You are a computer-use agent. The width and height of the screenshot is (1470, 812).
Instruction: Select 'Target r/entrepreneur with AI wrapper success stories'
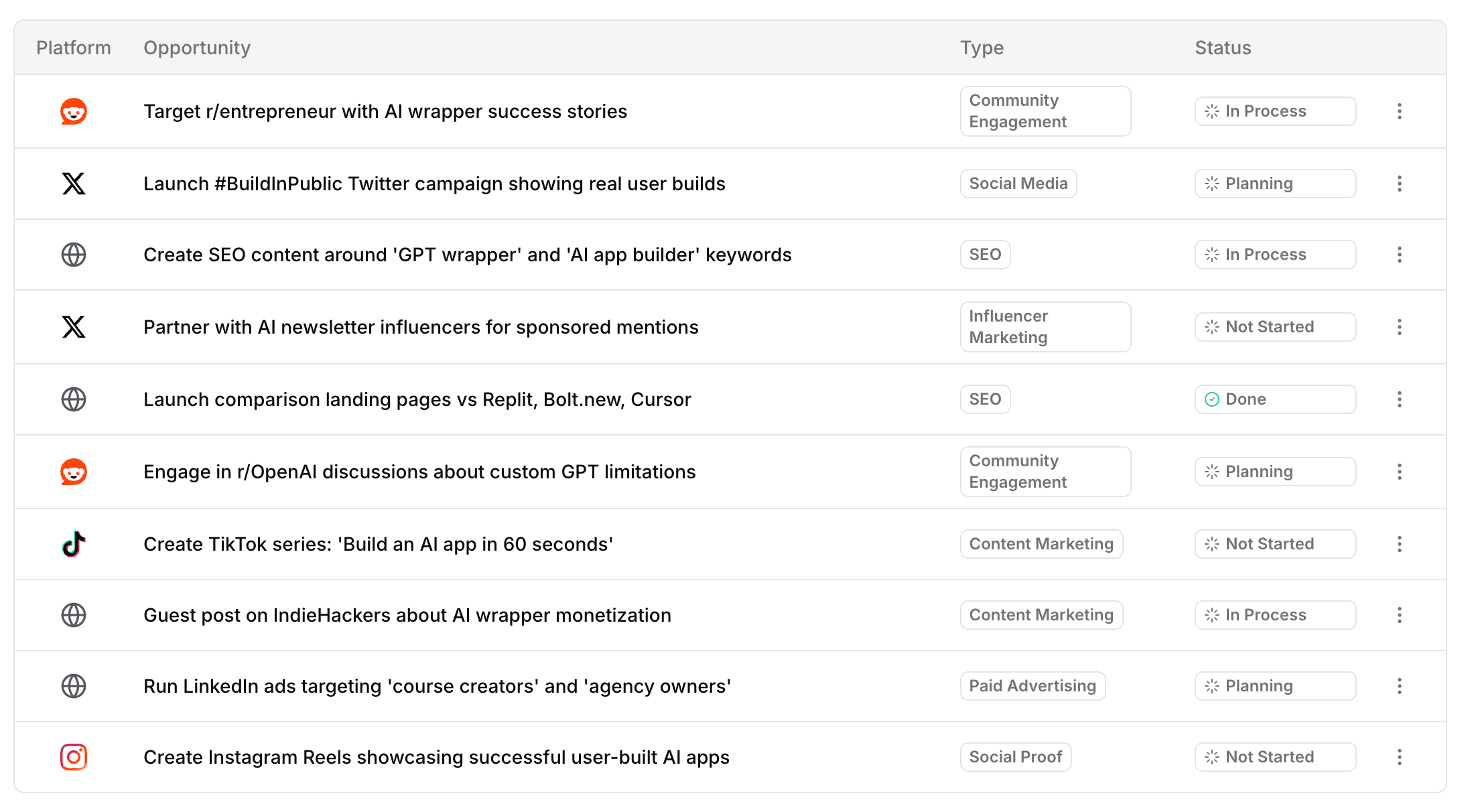point(385,111)
